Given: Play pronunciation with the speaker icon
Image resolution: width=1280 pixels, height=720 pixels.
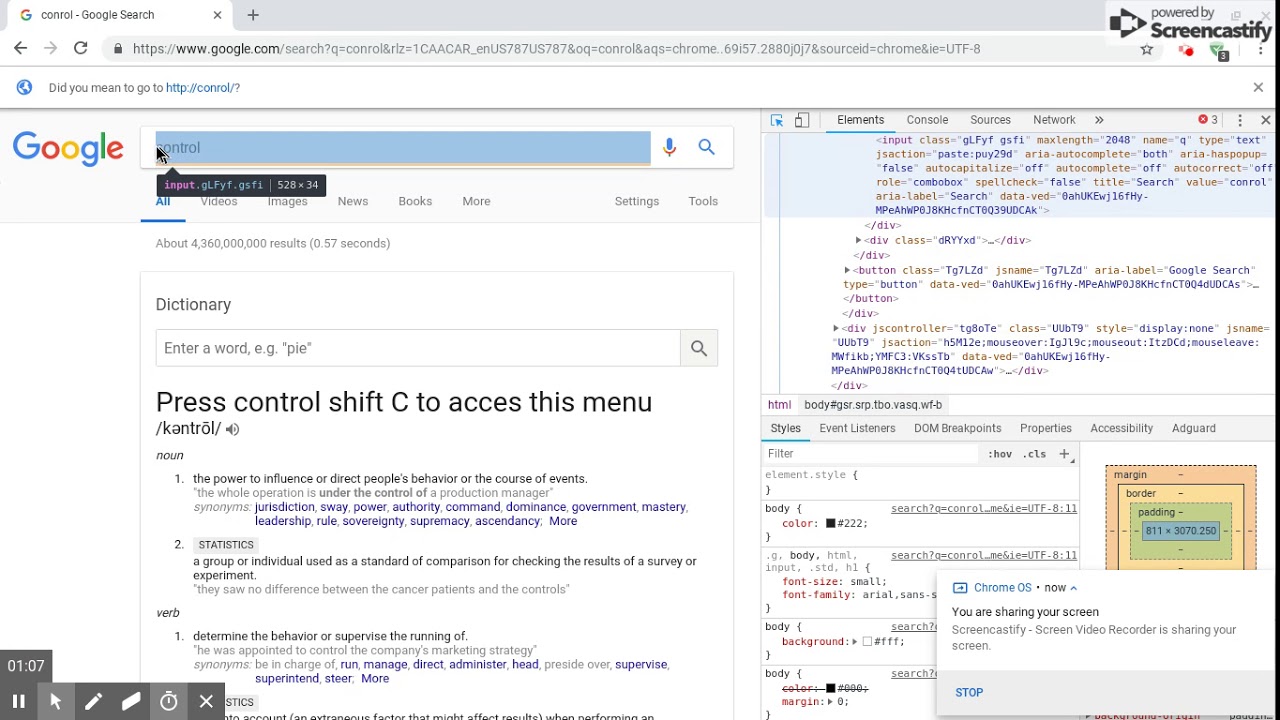Looking at the screenshot, I should pos(232,429).
